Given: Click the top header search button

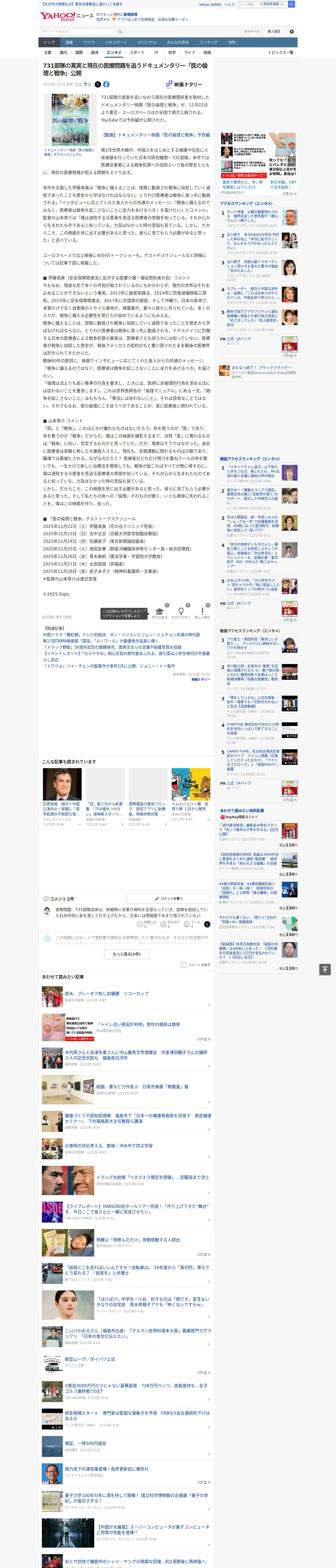Looking at the screenshot, I should tap(292, 4).
